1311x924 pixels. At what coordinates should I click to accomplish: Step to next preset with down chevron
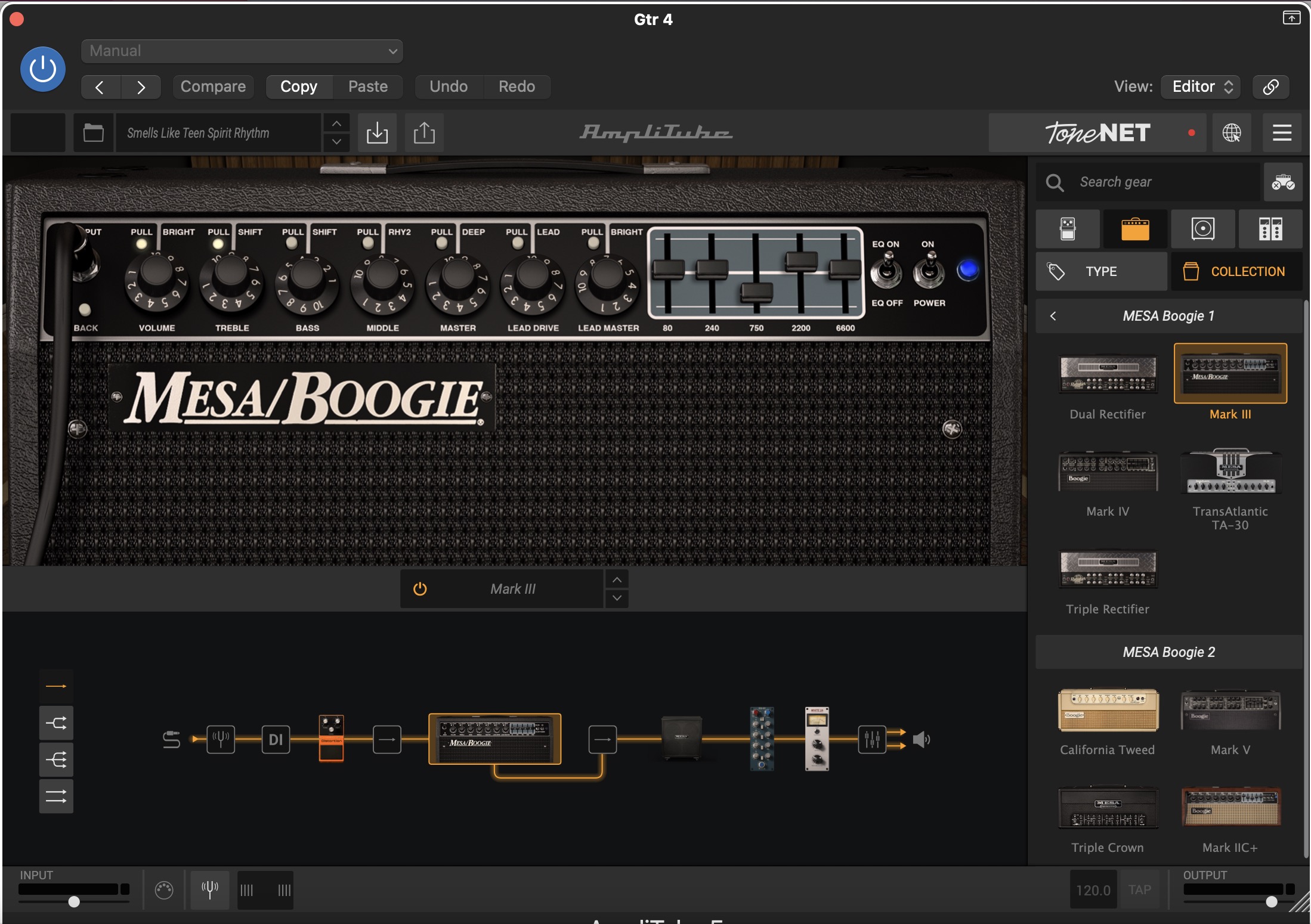pyautogui.click(x=336, y=142)
